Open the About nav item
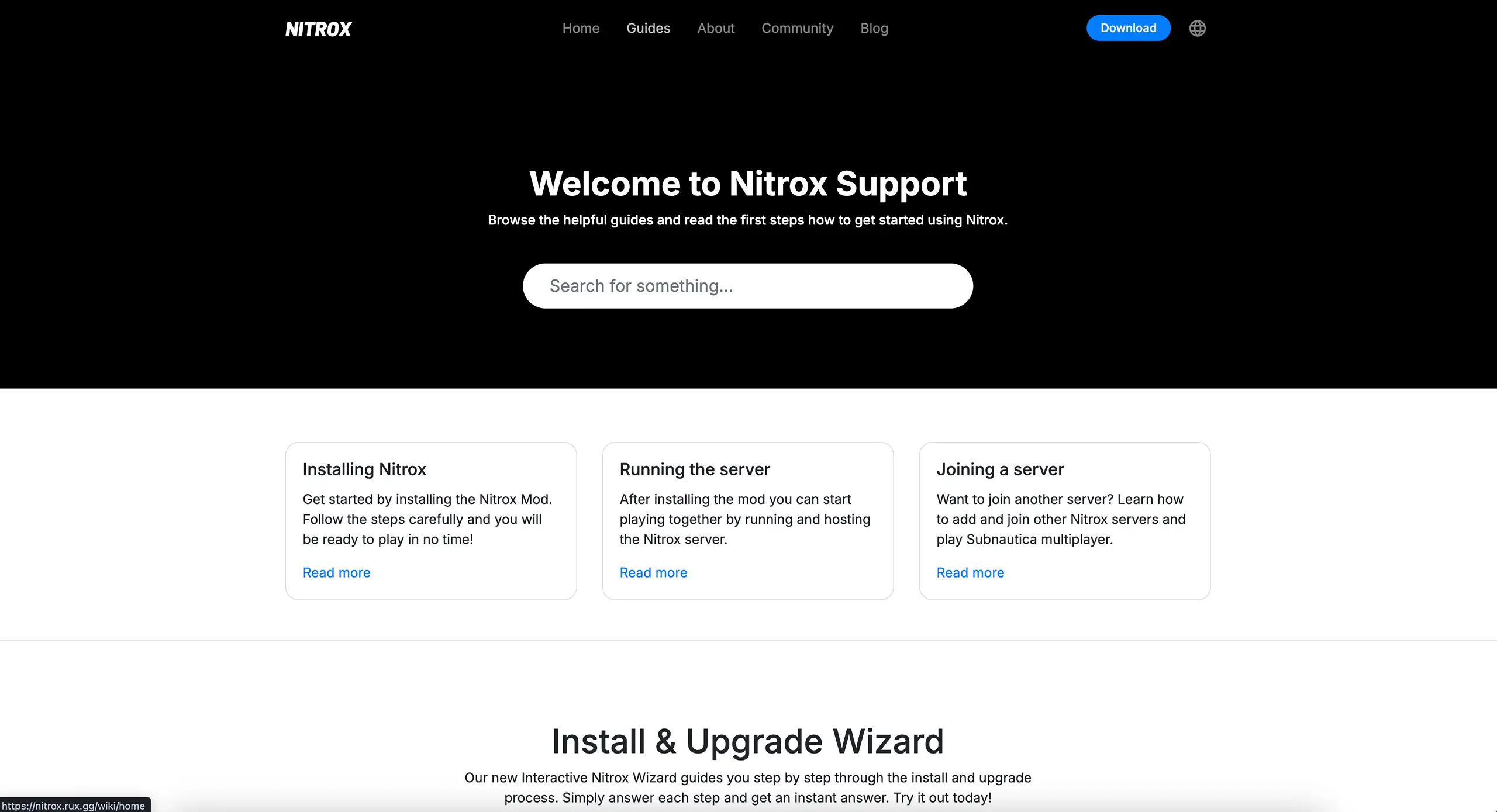The image size is (1497, 812). coord(716,28)
